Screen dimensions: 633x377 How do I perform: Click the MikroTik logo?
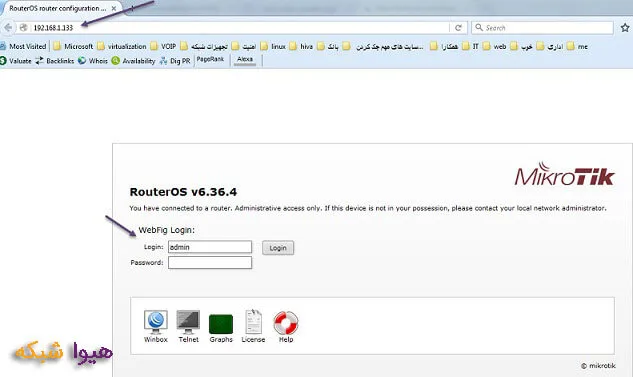(564, 174)
